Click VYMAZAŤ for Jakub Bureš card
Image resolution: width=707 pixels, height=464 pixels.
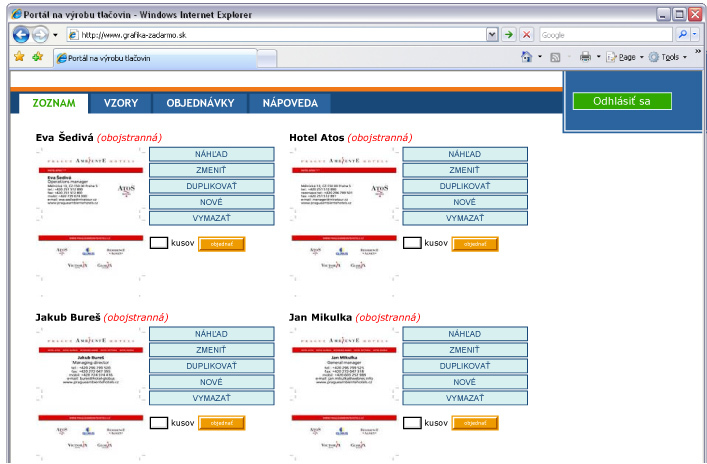click(x=211, y=398)
